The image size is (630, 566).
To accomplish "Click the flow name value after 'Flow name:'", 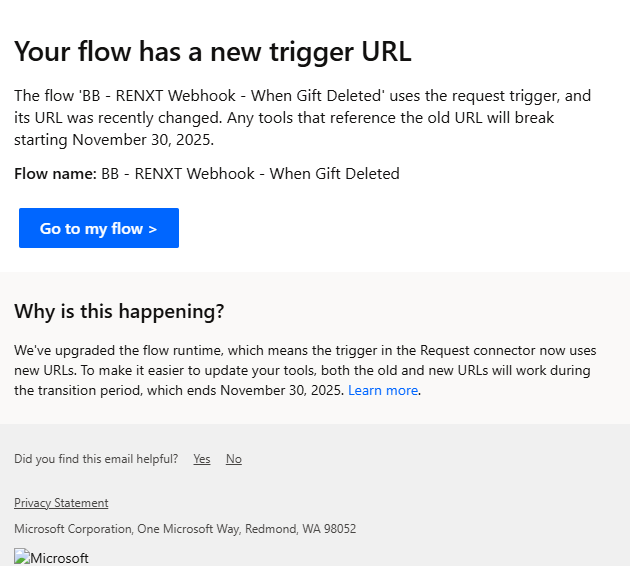I will [x=250, y=174].
